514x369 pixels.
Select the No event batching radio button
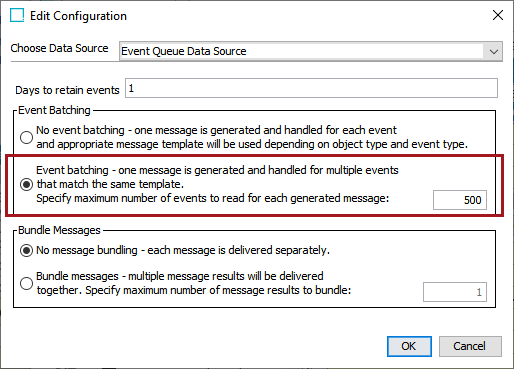pyautogui.click(x=26, y=137)
